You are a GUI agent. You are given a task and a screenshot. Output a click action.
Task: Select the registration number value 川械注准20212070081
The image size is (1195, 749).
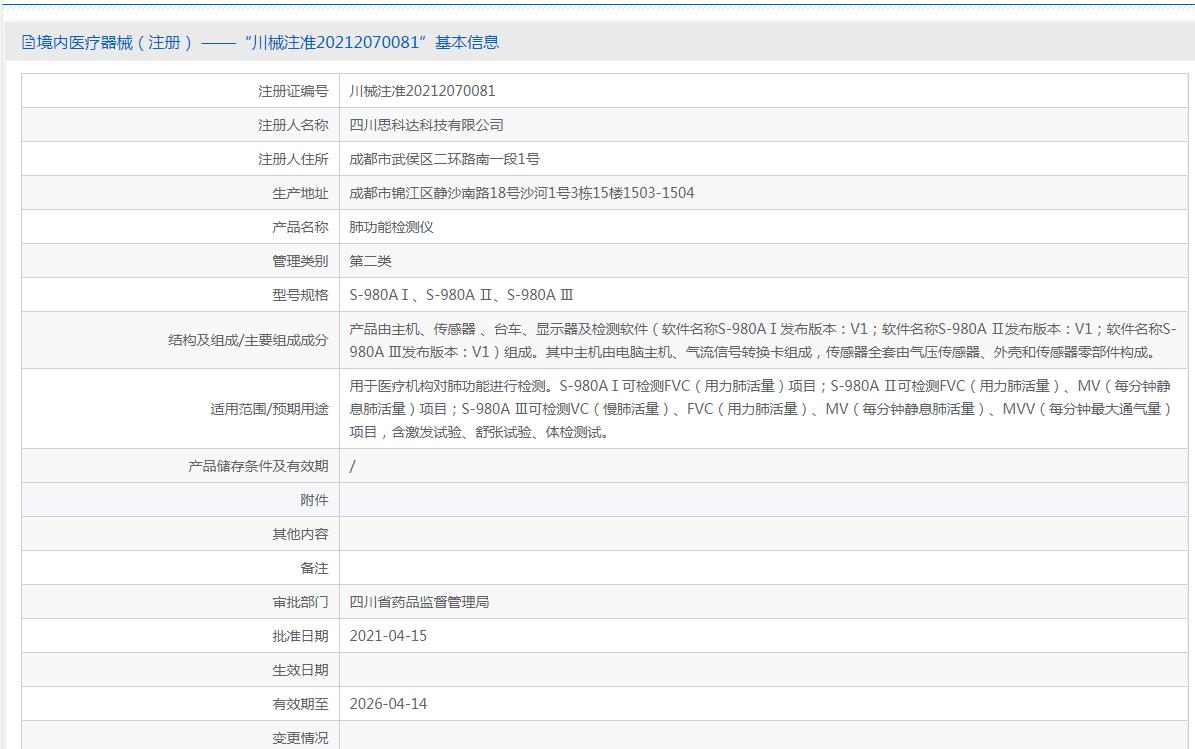click(x=422, y=91)
